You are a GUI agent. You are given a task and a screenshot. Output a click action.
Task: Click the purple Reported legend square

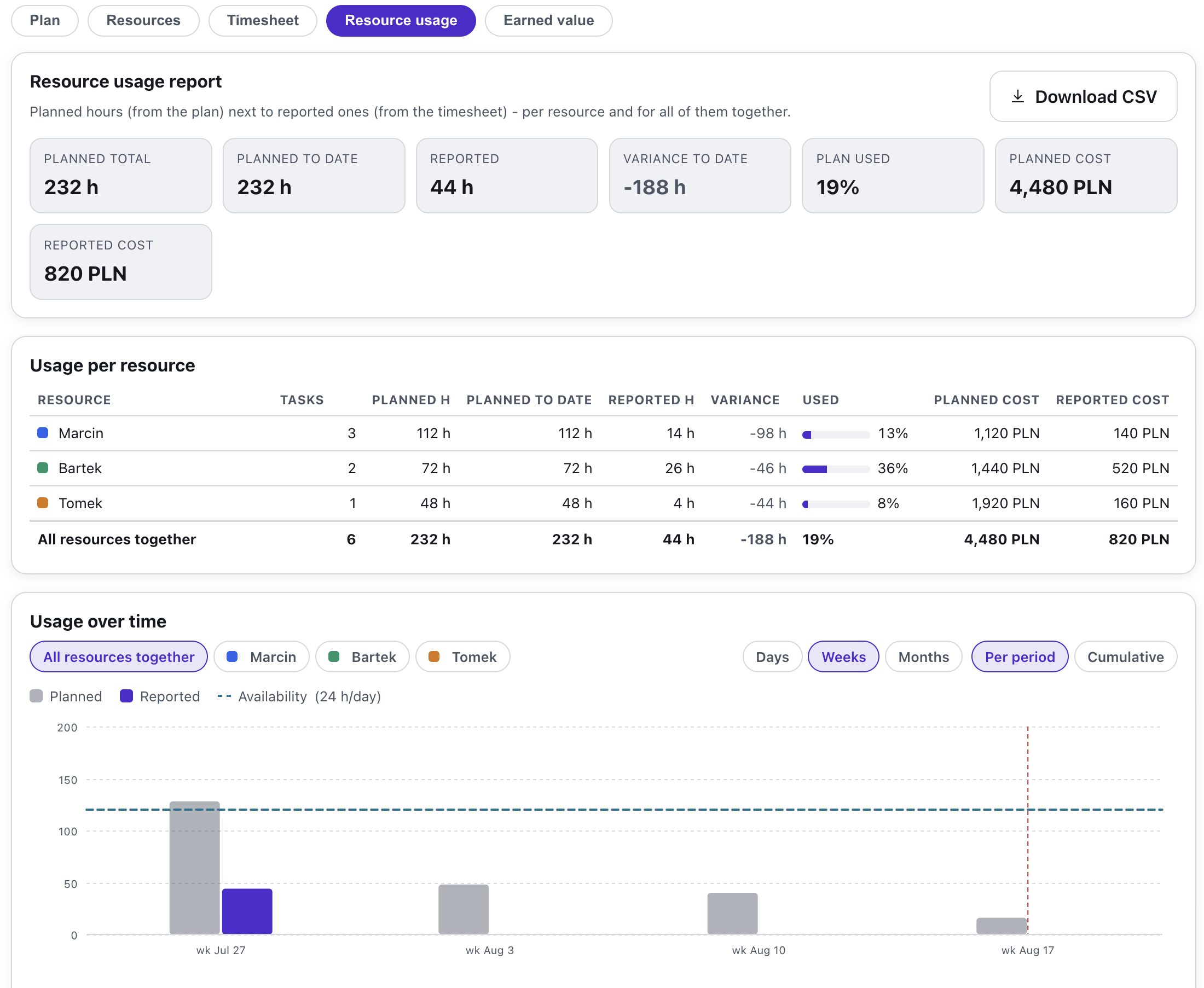[126, 695]
